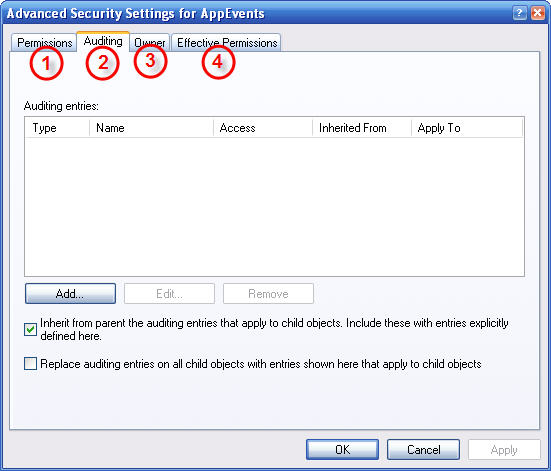Select the Auditing tab
The height and width of the screenshot is (471, 551).
coord(103,41)
